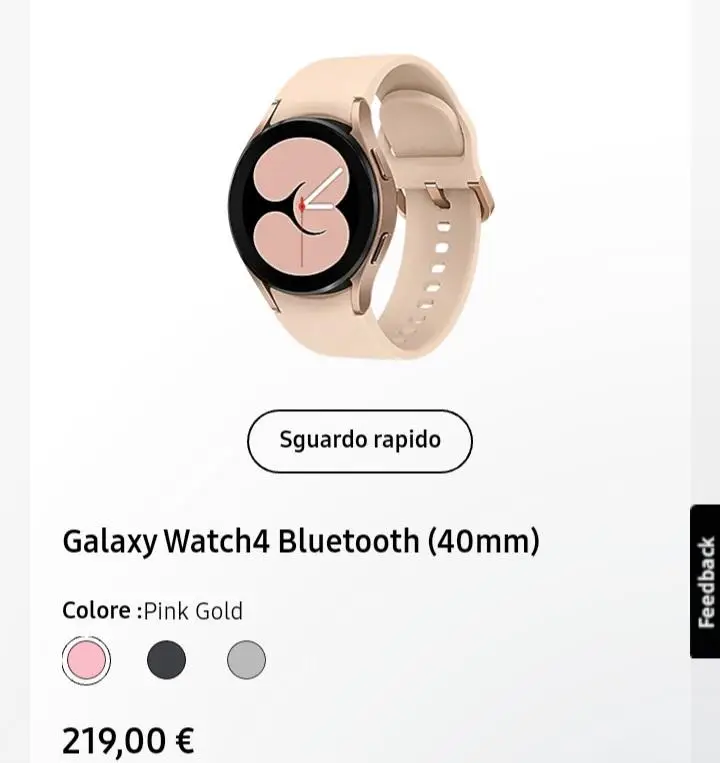Click the Colore label text

pyautogui.click(x=96, y=611)
